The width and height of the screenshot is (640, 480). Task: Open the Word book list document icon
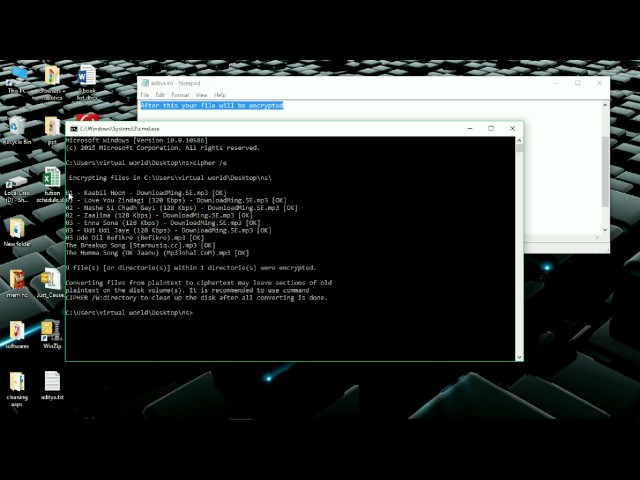point(87,82)
